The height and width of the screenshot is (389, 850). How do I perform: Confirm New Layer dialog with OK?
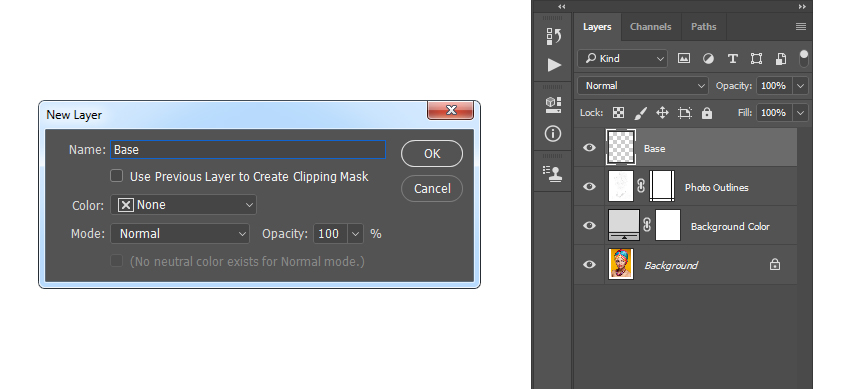click(432, 154)
